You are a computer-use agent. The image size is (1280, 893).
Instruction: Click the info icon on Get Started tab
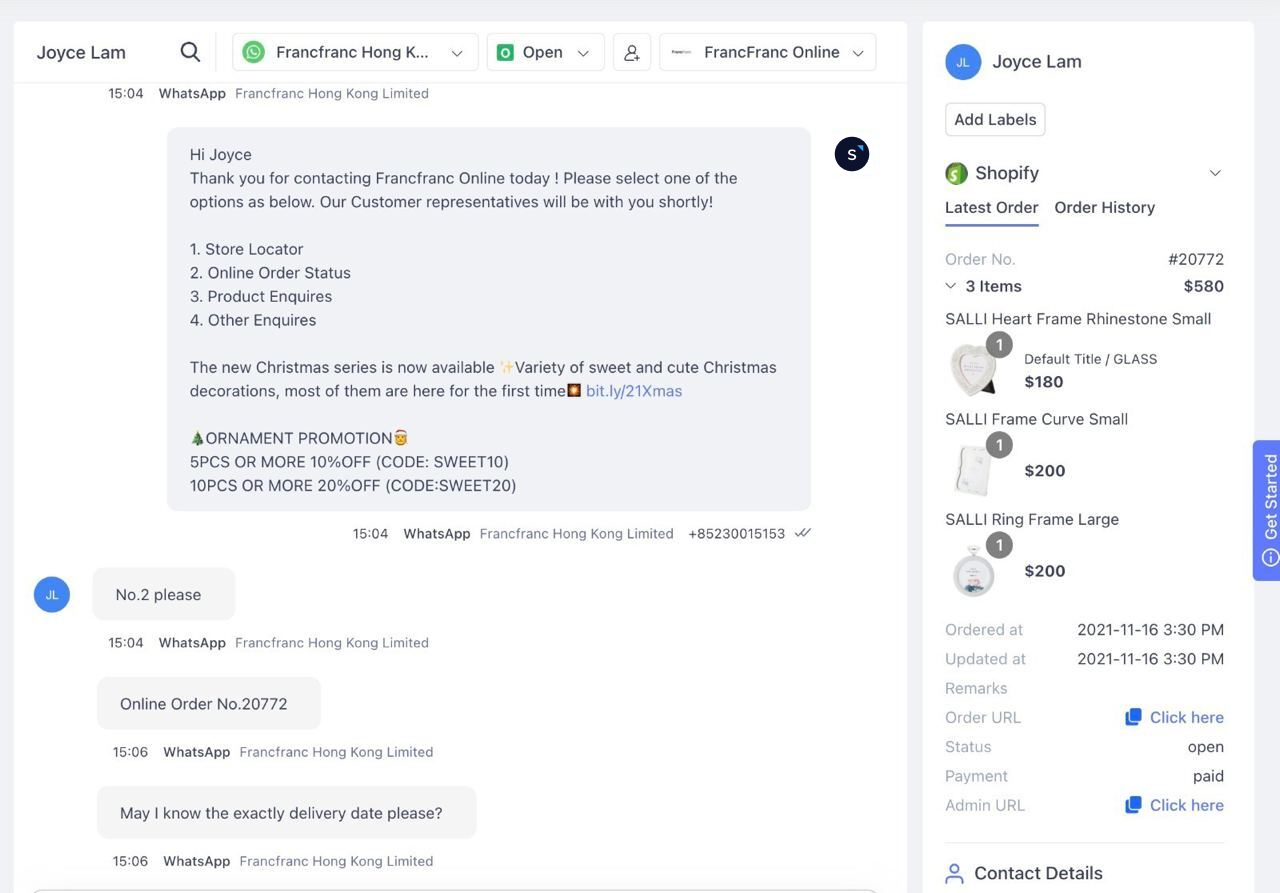pos(1270,558)
